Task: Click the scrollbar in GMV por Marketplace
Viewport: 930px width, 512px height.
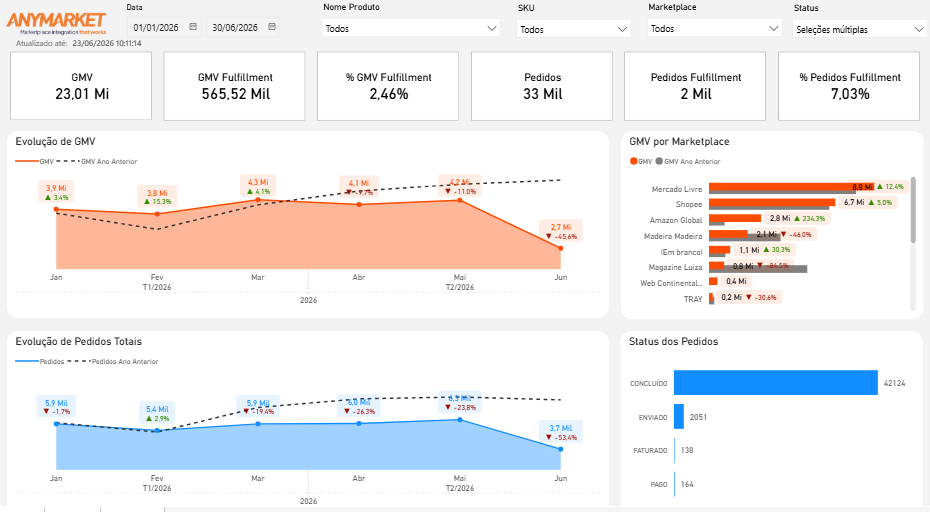Action: [913, 209]
